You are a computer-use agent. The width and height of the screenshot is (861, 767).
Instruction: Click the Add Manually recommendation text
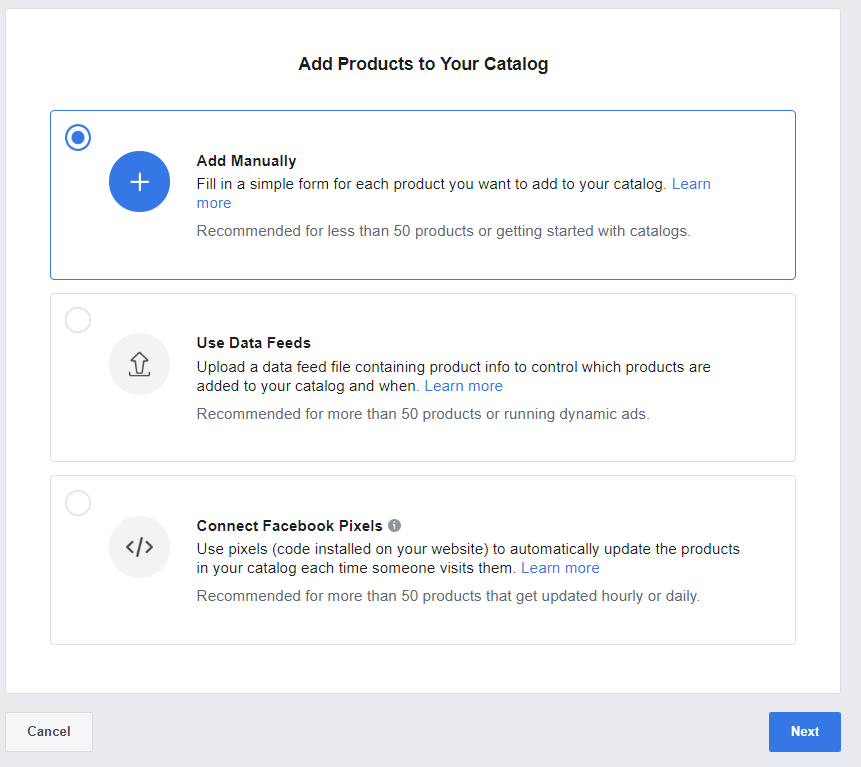443,231
